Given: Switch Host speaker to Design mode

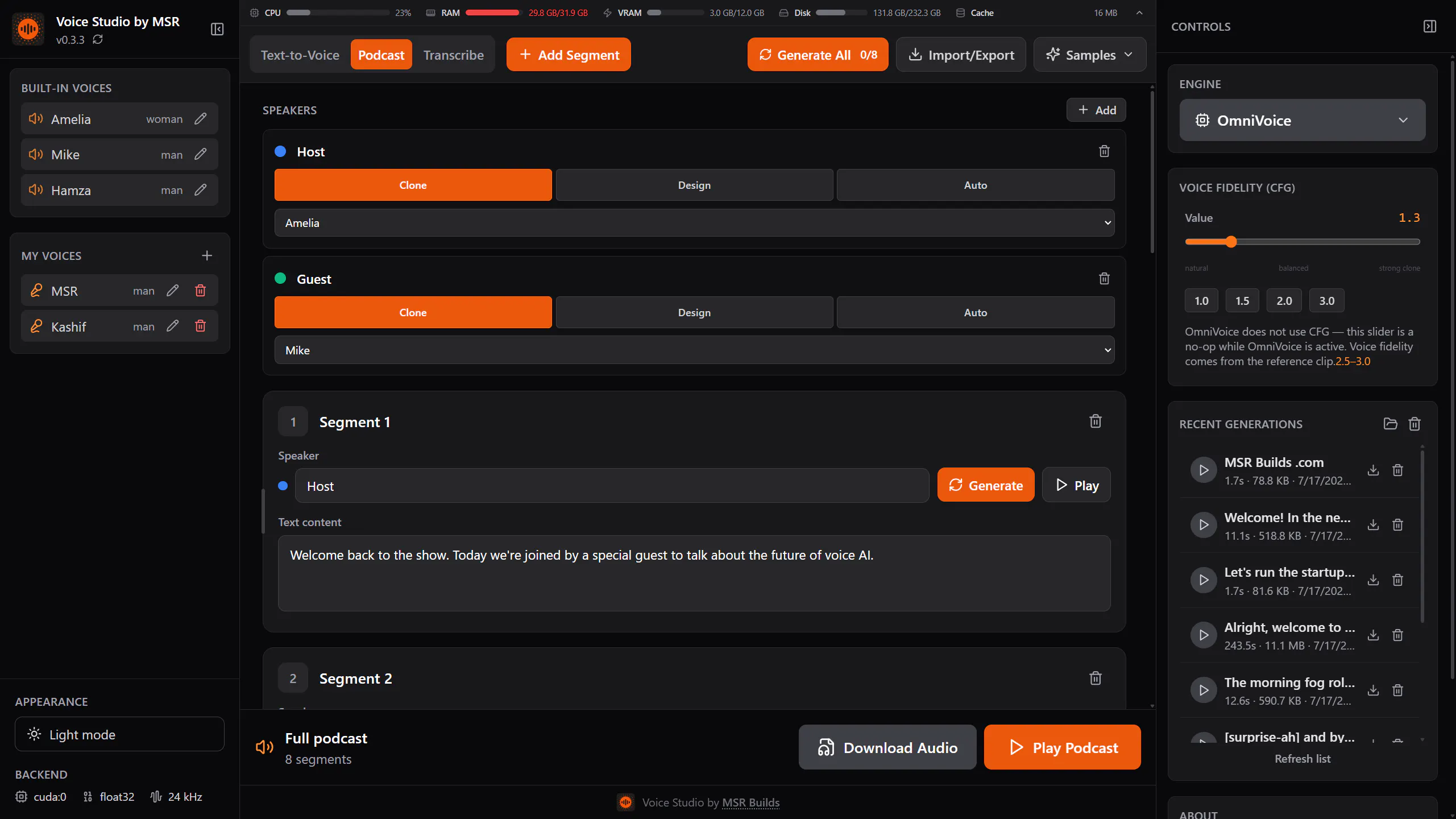Looking at the screenshot, I should (694, 185).
